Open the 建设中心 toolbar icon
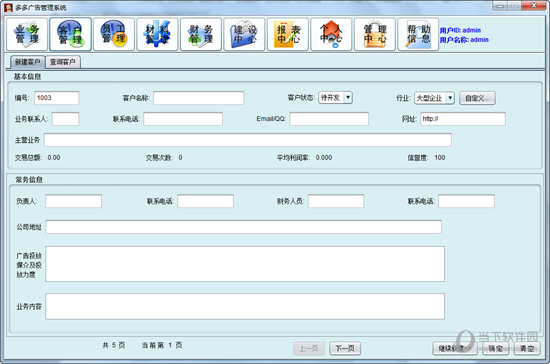Viewport: 550px width, 364px height. pyautogui.click(x=244, y=34)
